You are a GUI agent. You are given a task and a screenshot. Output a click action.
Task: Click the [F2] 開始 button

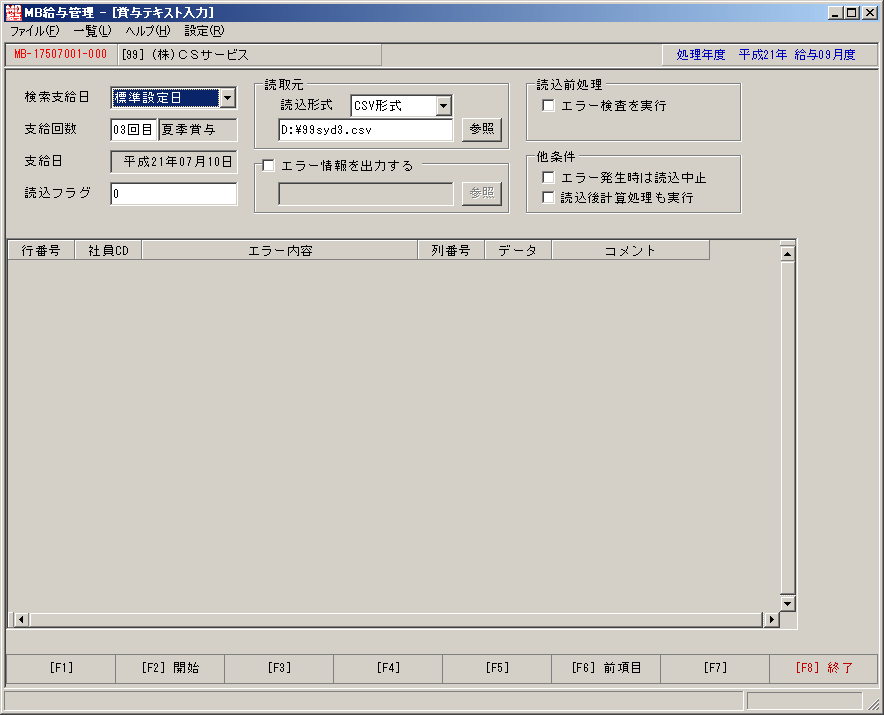[170, 668]
